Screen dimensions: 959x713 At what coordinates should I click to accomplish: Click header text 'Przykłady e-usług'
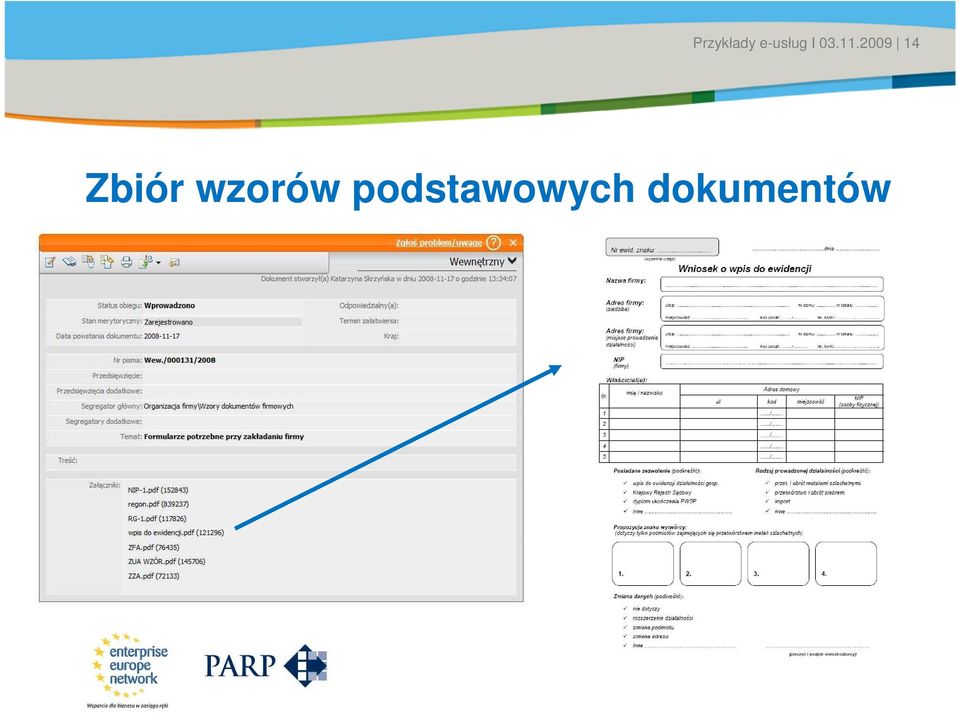click(x=750, y=43)
